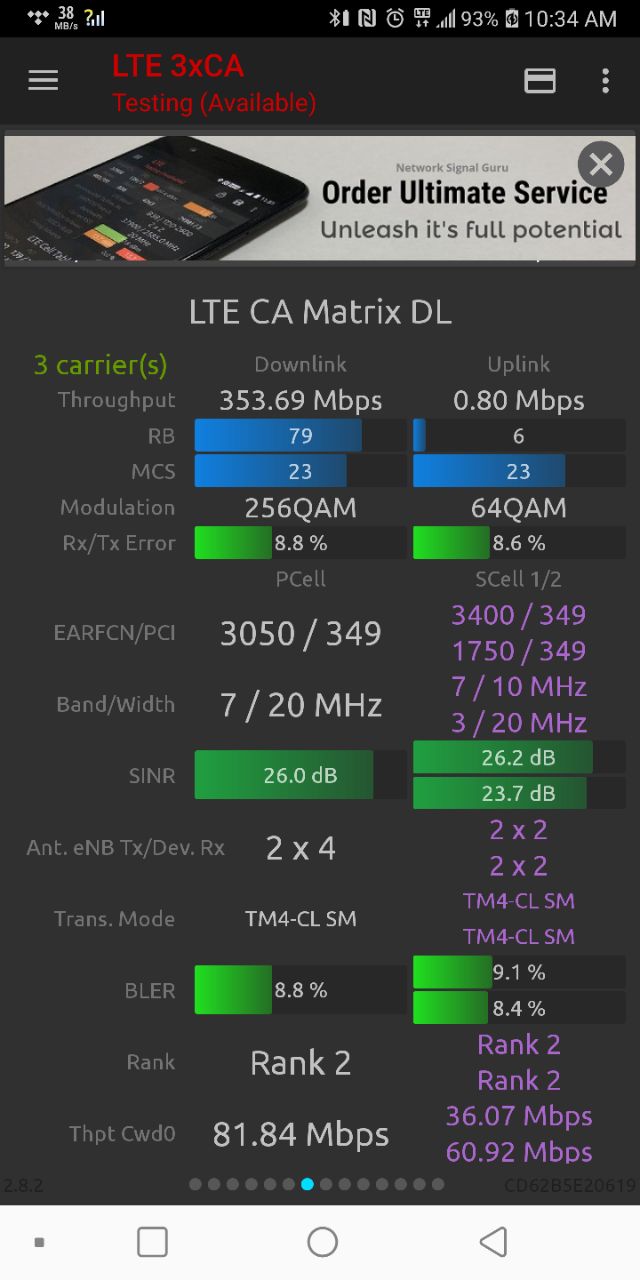Viewport: 640px width, 1280px height.
Task: Tap the Android back navigation button
Action: point(493,1242)
